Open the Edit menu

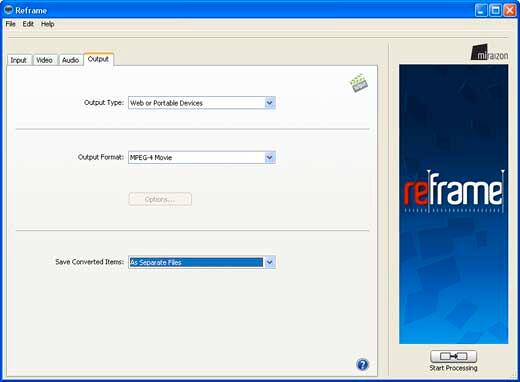(28, 24)
